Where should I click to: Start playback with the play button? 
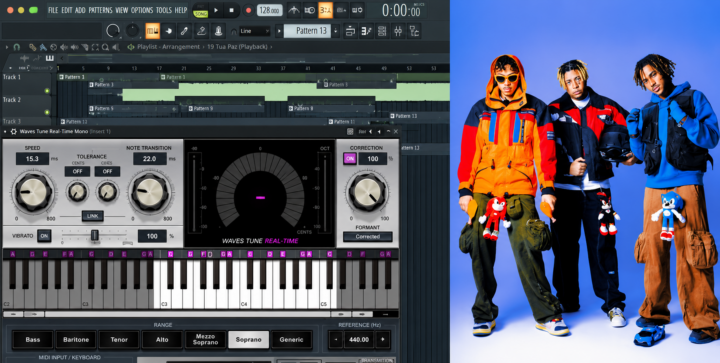(x=216, y=10)
